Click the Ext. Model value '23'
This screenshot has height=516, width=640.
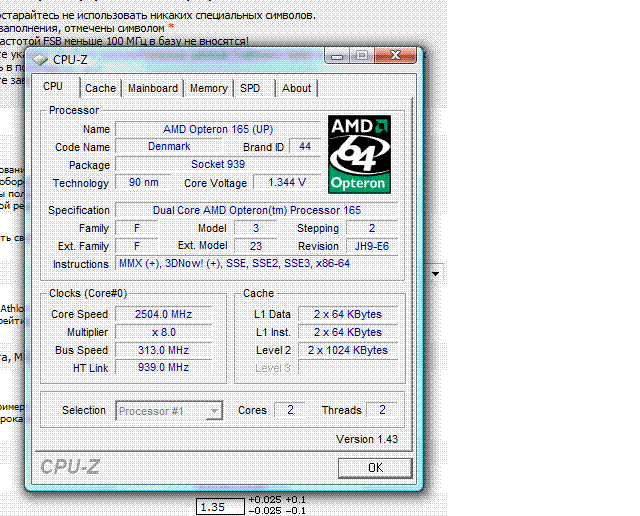click(256, 246)
